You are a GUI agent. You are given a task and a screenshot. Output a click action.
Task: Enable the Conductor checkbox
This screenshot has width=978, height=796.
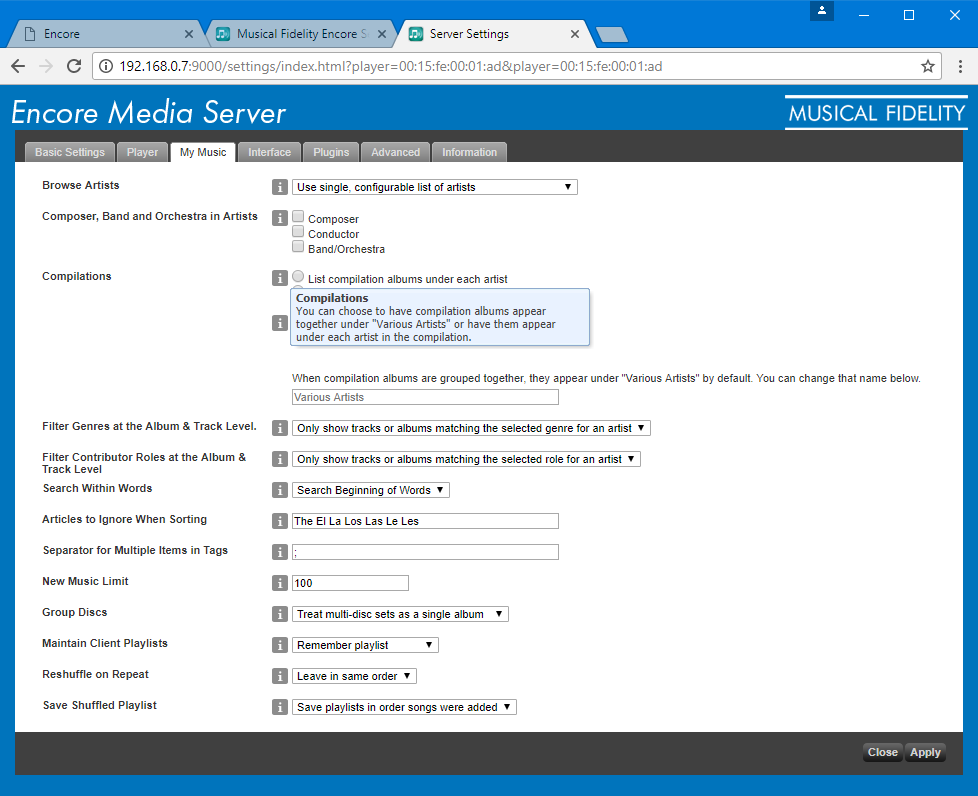pos(298,231)
